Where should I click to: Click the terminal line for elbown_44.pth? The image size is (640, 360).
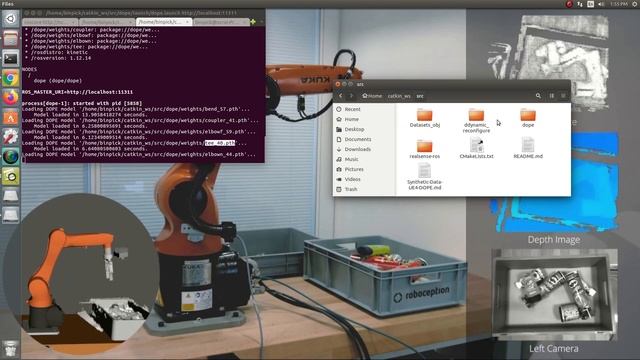139,154
